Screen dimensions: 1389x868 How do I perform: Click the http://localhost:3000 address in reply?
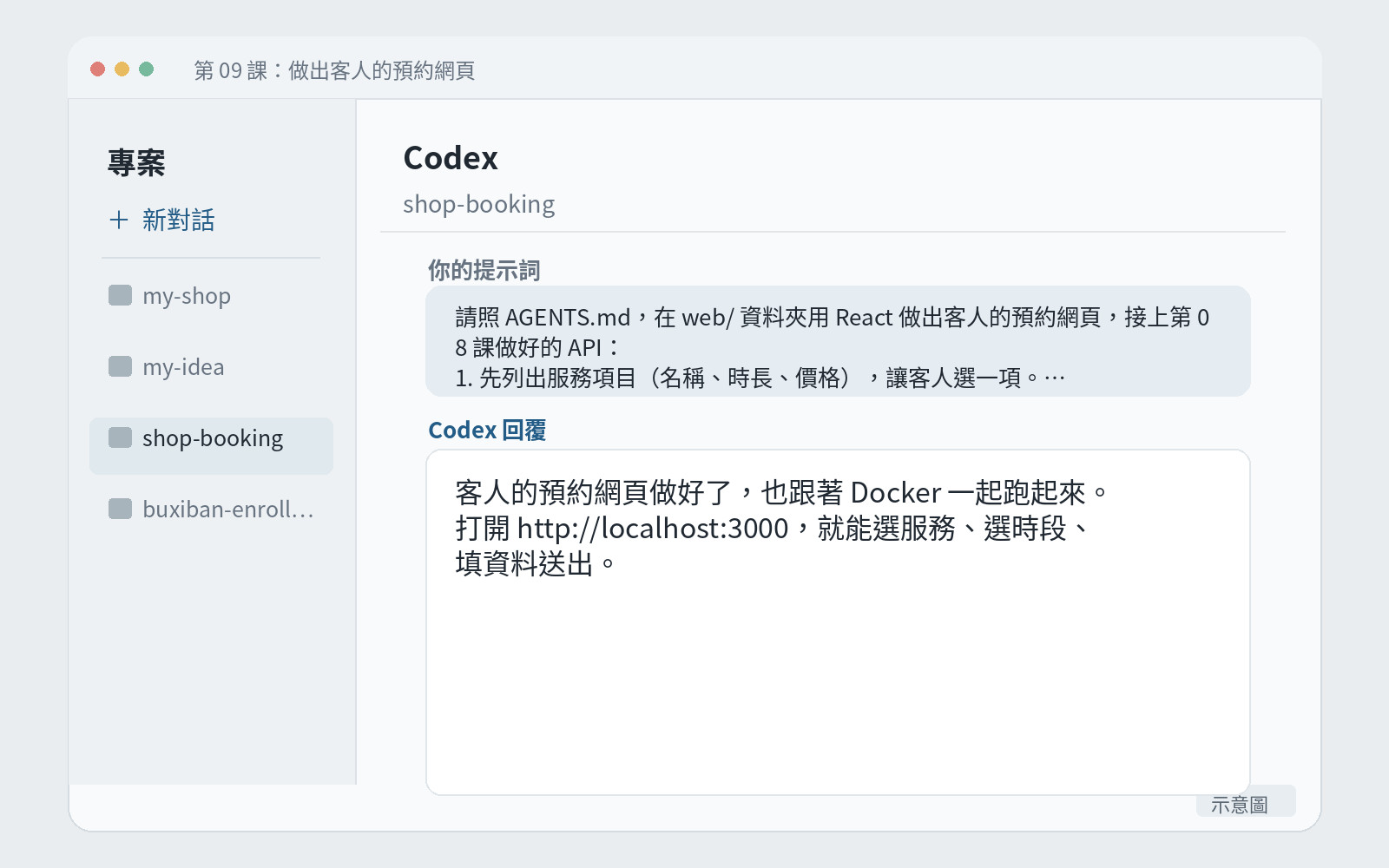[653, 529]
